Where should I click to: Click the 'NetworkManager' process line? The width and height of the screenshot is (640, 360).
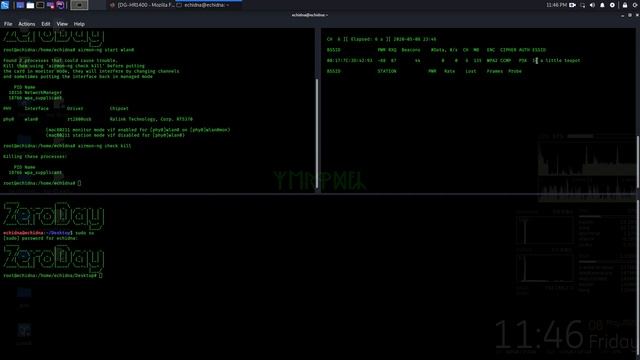(x=35, y=93)
